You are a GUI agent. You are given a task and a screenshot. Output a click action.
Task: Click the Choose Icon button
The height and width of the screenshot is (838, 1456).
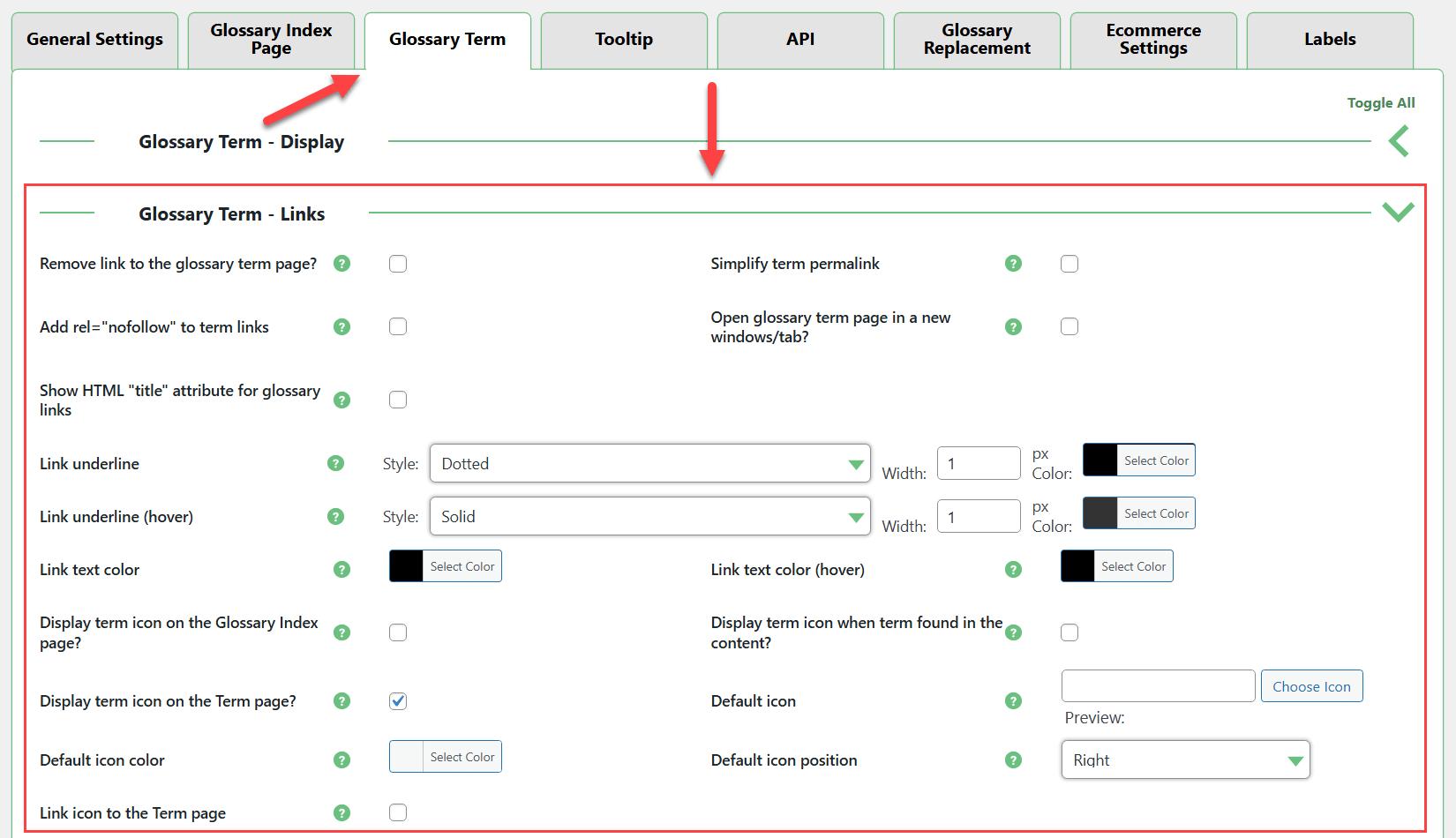1311,687
